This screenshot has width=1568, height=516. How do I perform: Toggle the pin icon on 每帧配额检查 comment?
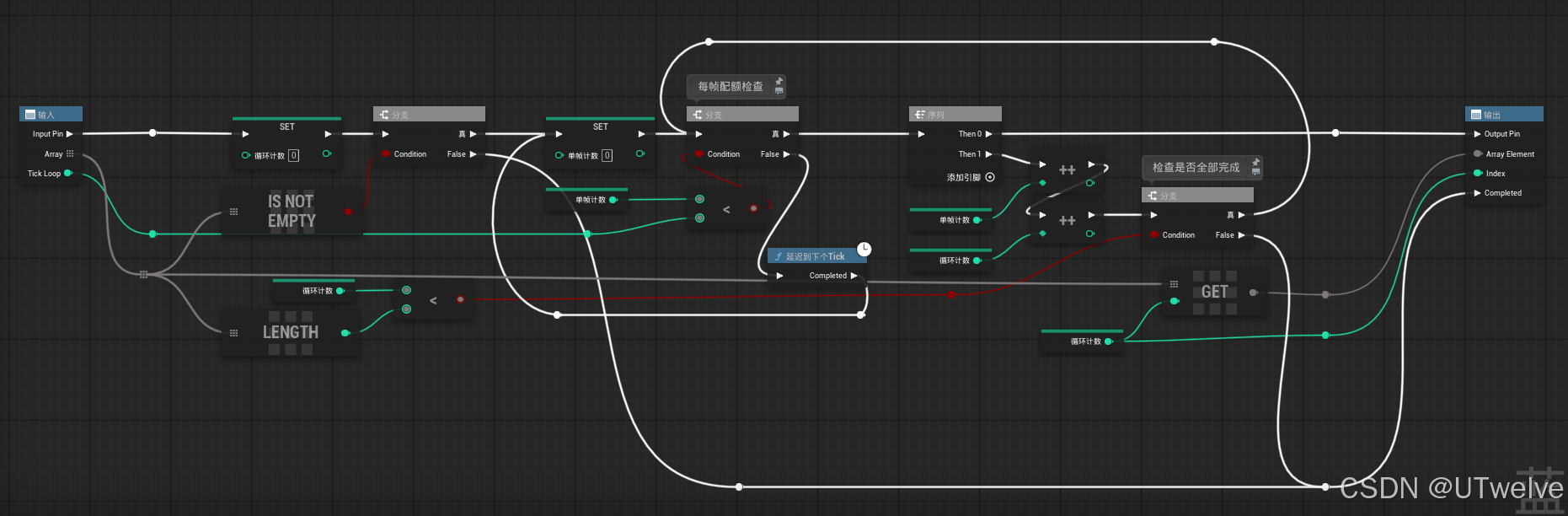tap(779, 81)
